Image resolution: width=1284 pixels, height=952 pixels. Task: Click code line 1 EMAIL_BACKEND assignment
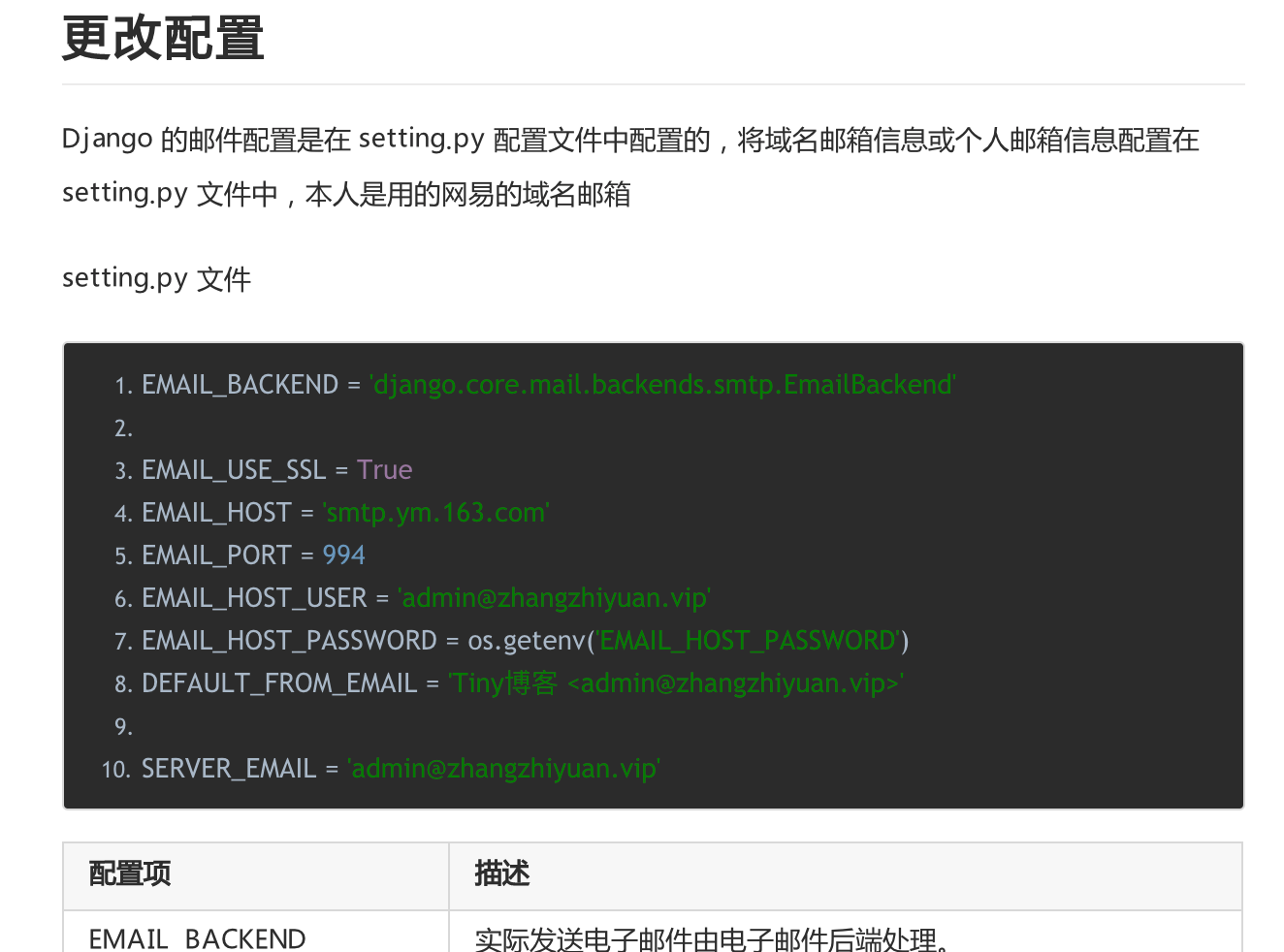(549, 385)
